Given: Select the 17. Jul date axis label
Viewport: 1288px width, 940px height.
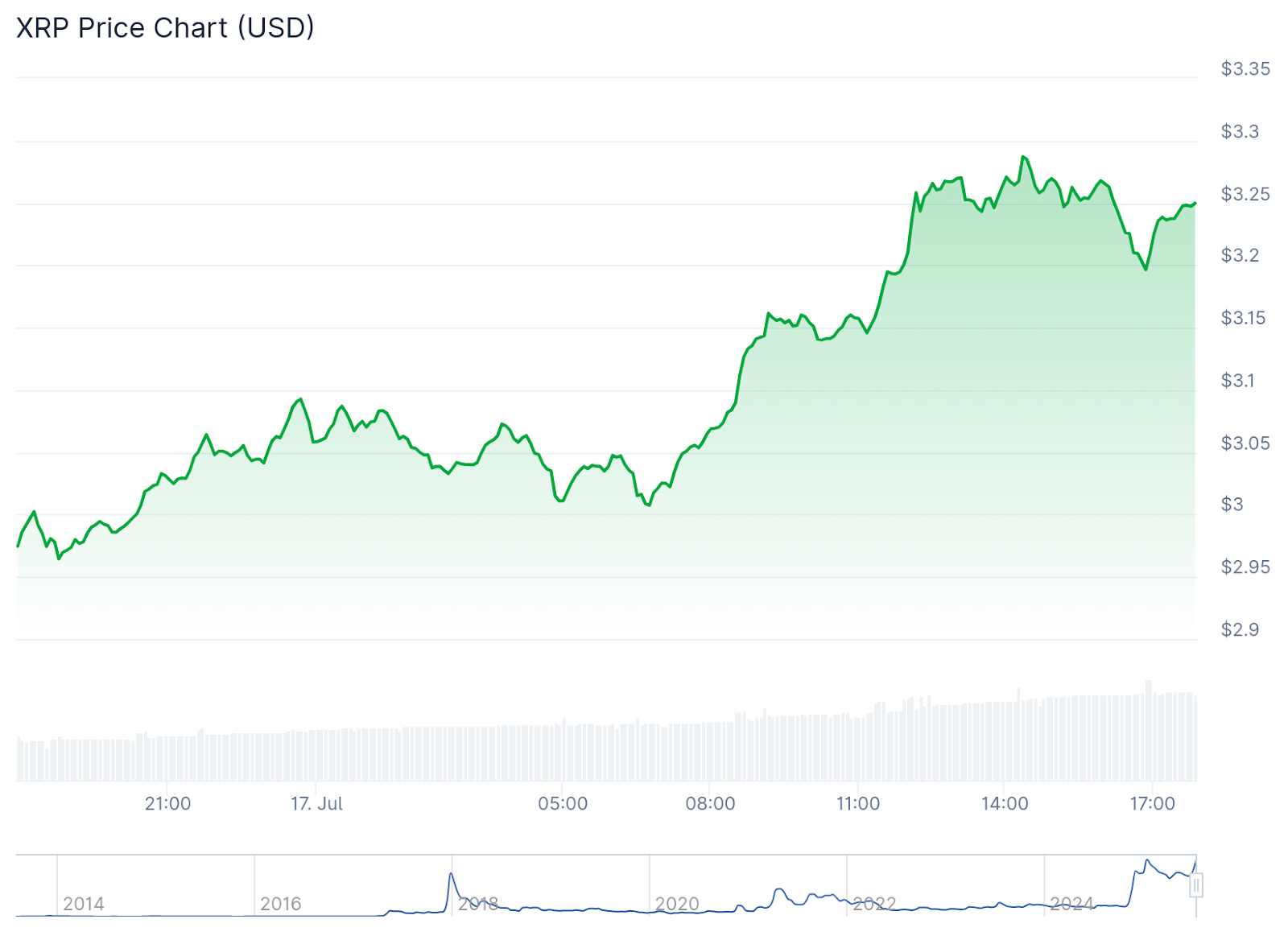Looking at the screenshot, I should click(x=316, y=803).
